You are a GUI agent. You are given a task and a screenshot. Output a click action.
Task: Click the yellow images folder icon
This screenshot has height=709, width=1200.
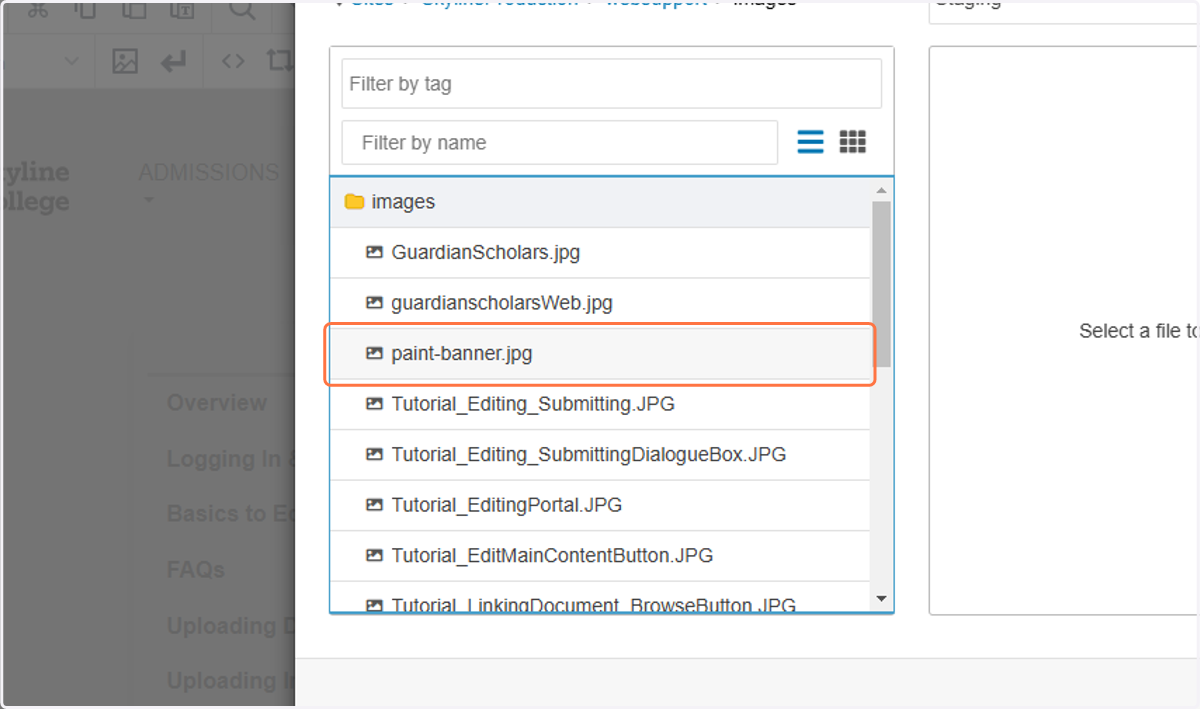[354, 202]
